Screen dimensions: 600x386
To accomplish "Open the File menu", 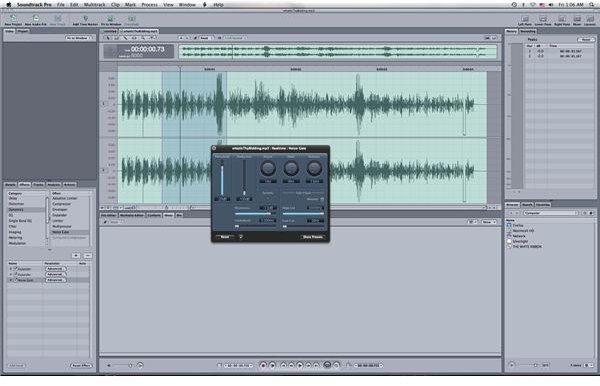I will coord(60,5).
